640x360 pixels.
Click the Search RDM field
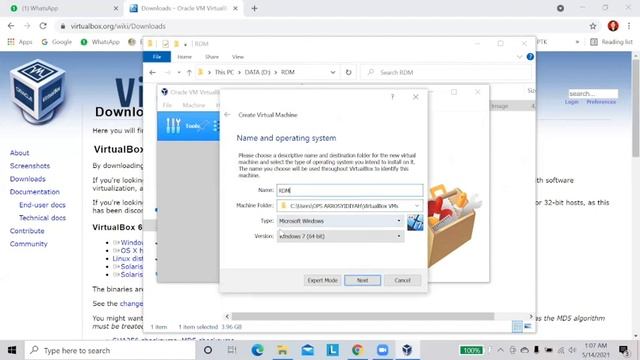point(447,72)
